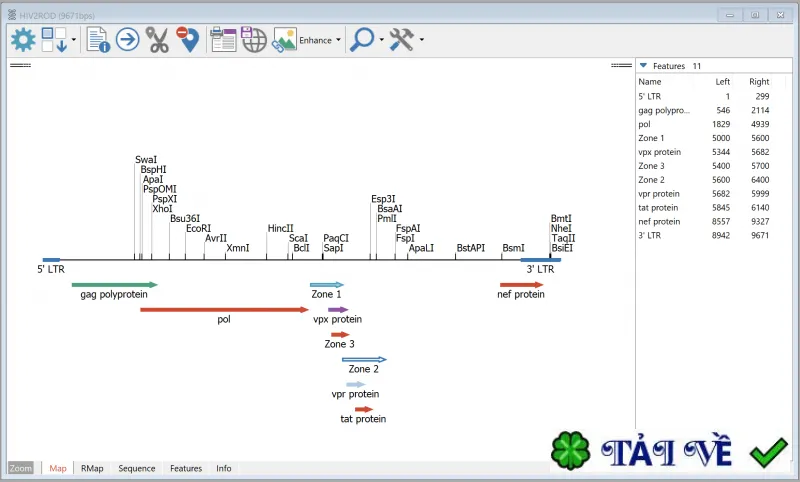
Task: Click the circled right arrow icon
Action: click(x=128, y=39)
